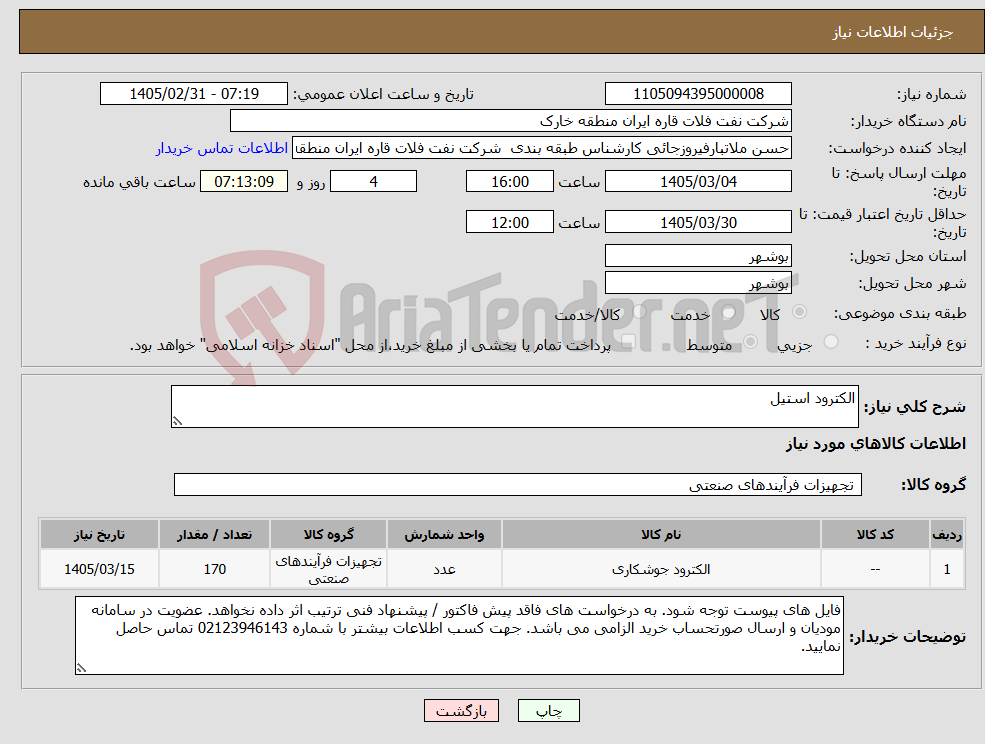Click the بازگشت (back) button
This screenshot has height=744, width=985.
click(461, 711)
